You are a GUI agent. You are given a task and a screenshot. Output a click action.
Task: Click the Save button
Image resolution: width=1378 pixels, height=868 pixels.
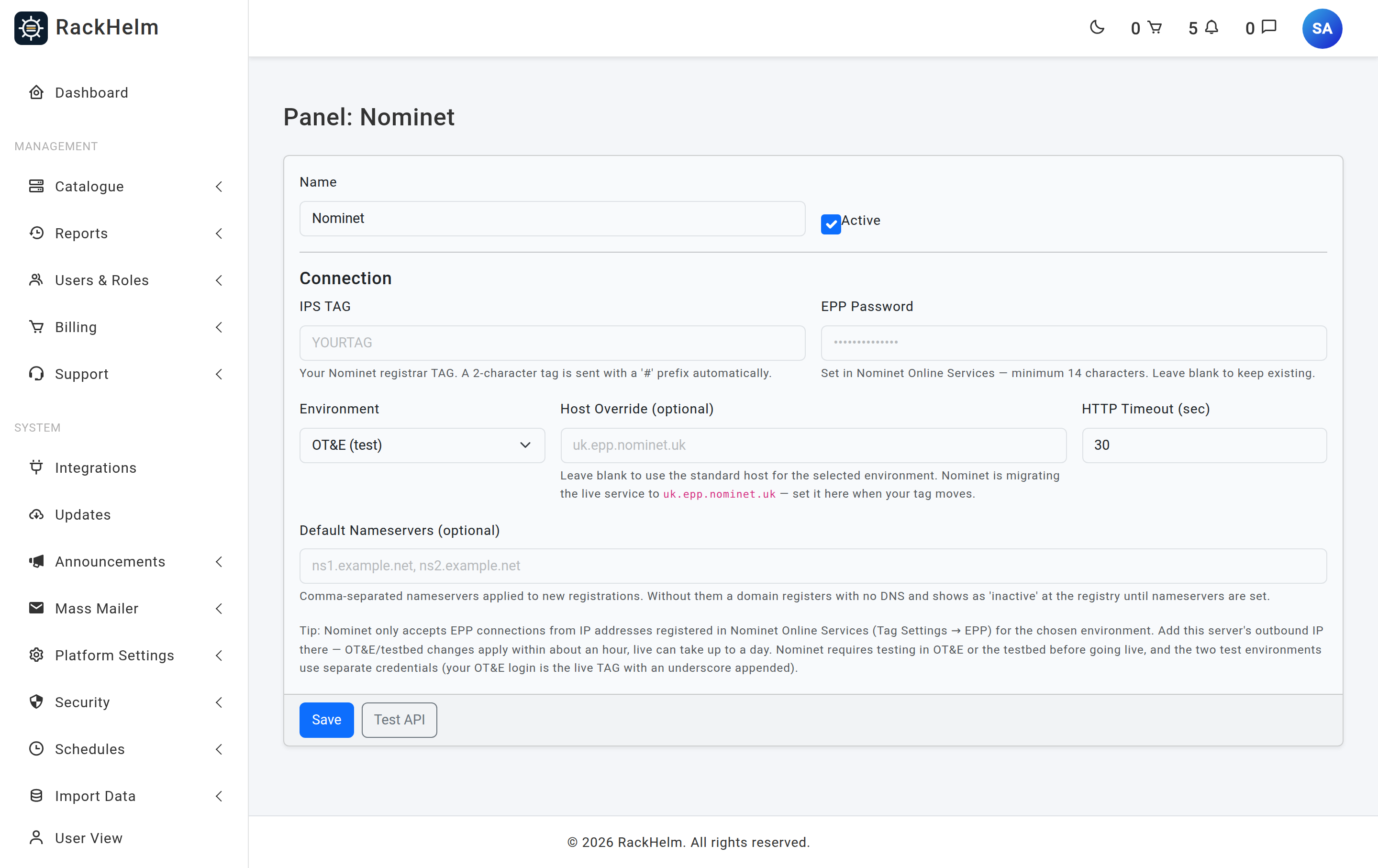point(326,720)
